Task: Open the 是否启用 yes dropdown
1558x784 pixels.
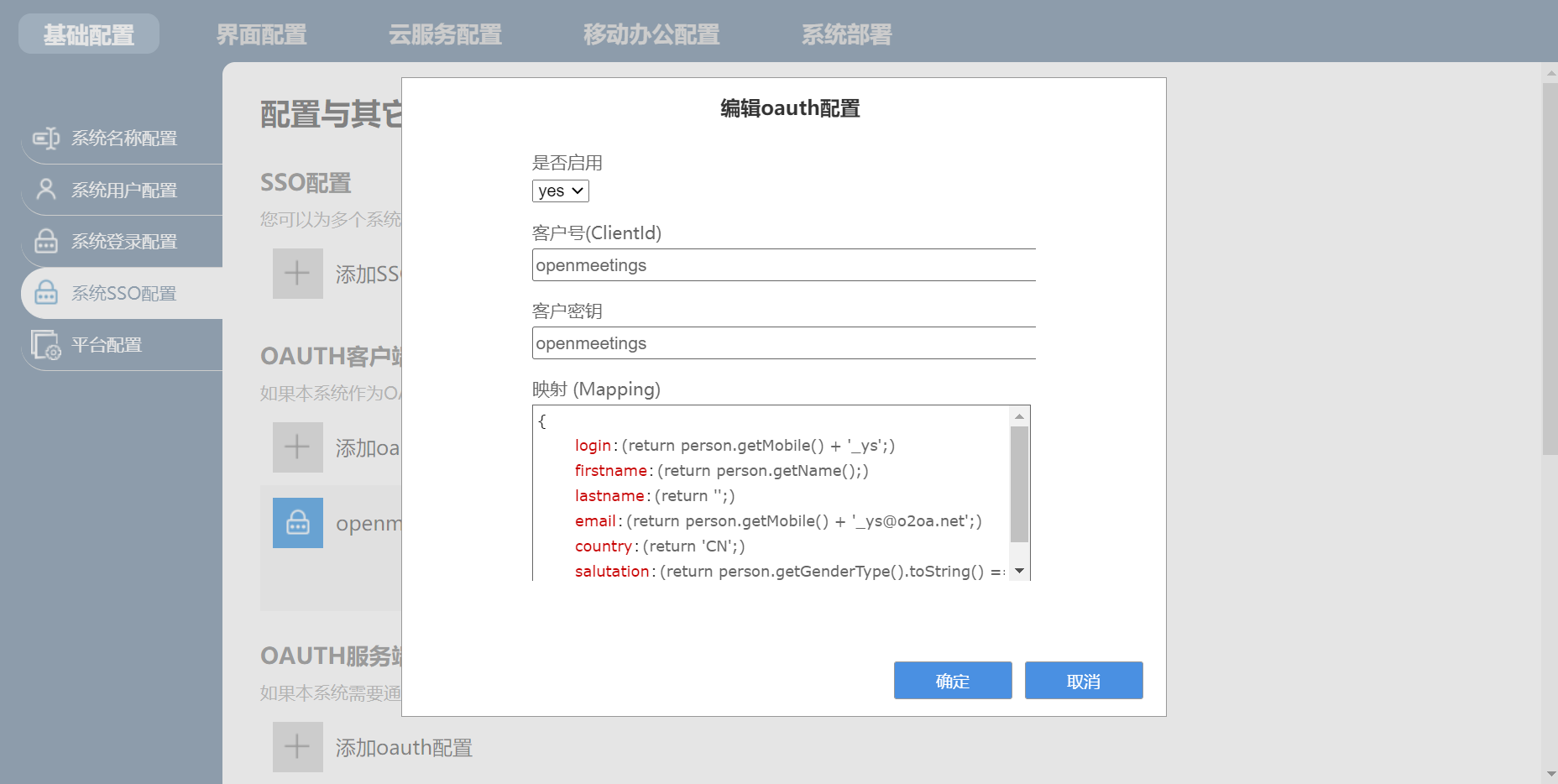Action: point(560,191)
